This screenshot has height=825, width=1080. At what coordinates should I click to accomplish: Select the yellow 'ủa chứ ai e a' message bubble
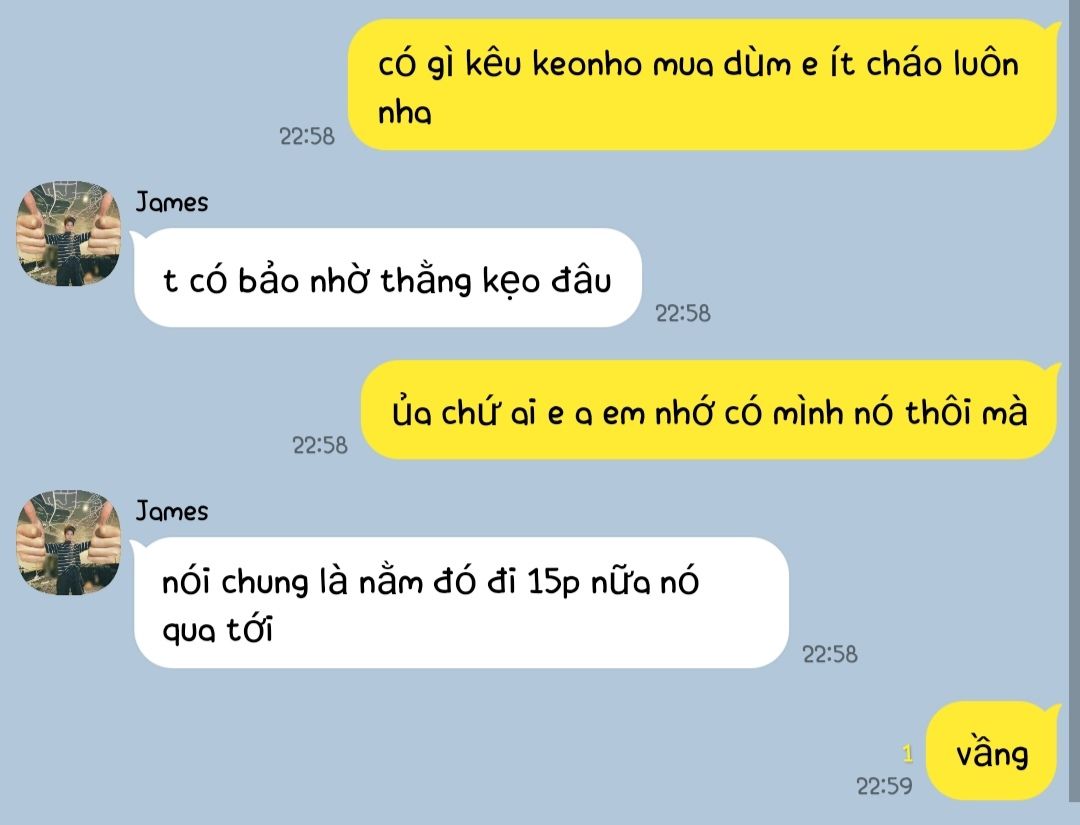[x=710, y=410]
